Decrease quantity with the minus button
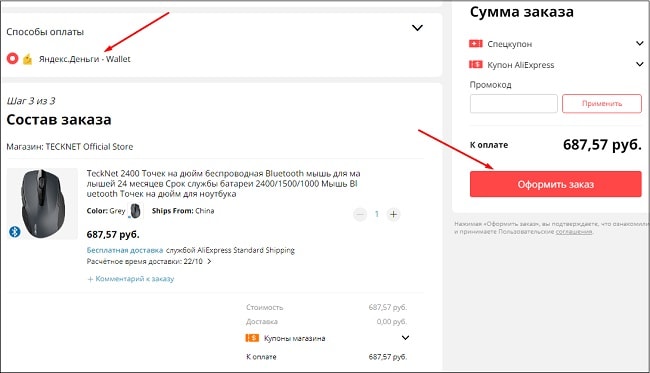 tap(360, 214)
